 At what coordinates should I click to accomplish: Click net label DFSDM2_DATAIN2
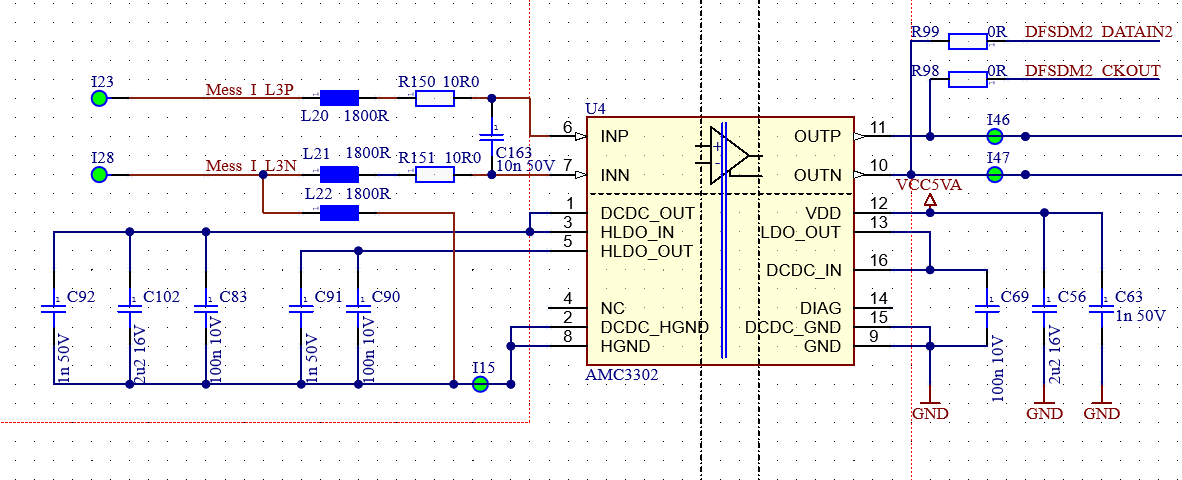pos(1098,32)
